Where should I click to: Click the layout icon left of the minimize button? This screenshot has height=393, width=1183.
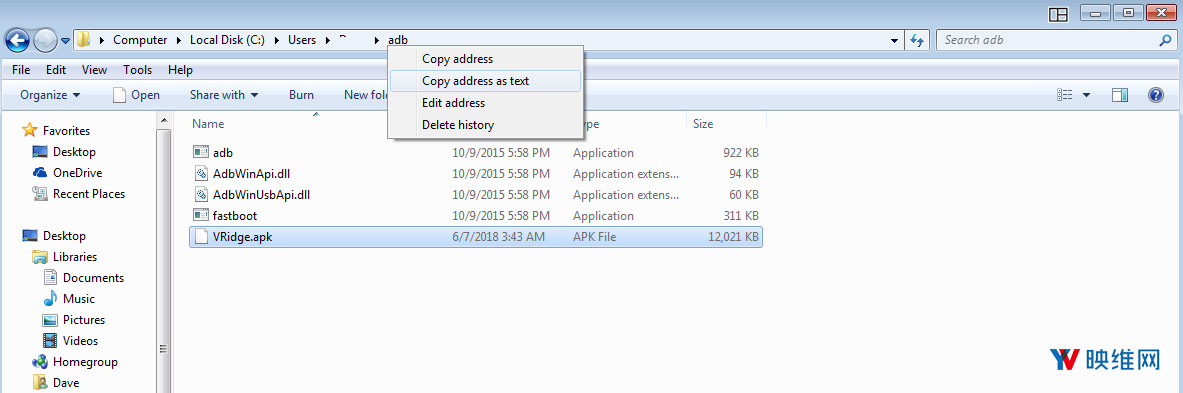pos(1058,14)
